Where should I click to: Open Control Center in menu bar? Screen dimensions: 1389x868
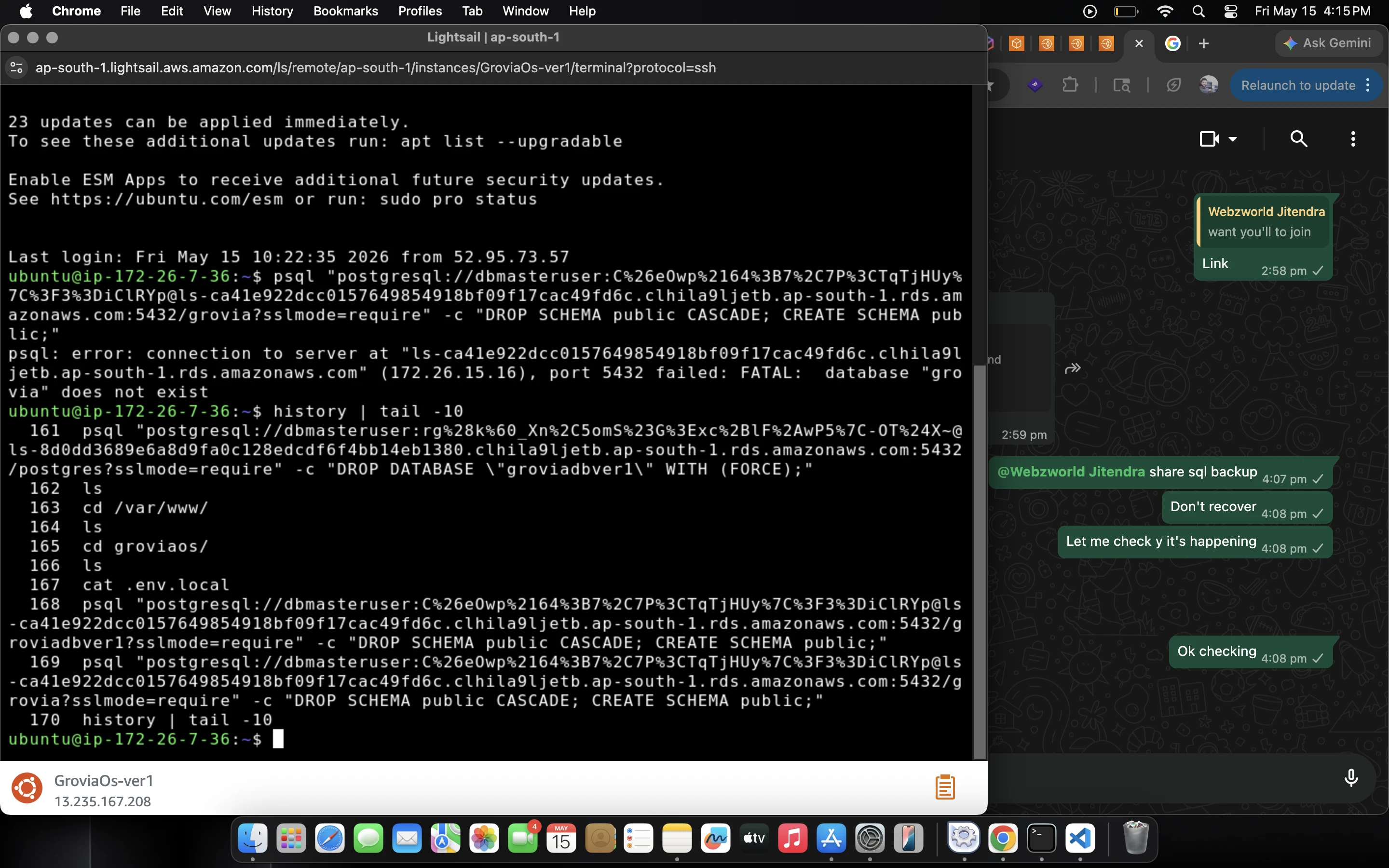[1231, 11]
